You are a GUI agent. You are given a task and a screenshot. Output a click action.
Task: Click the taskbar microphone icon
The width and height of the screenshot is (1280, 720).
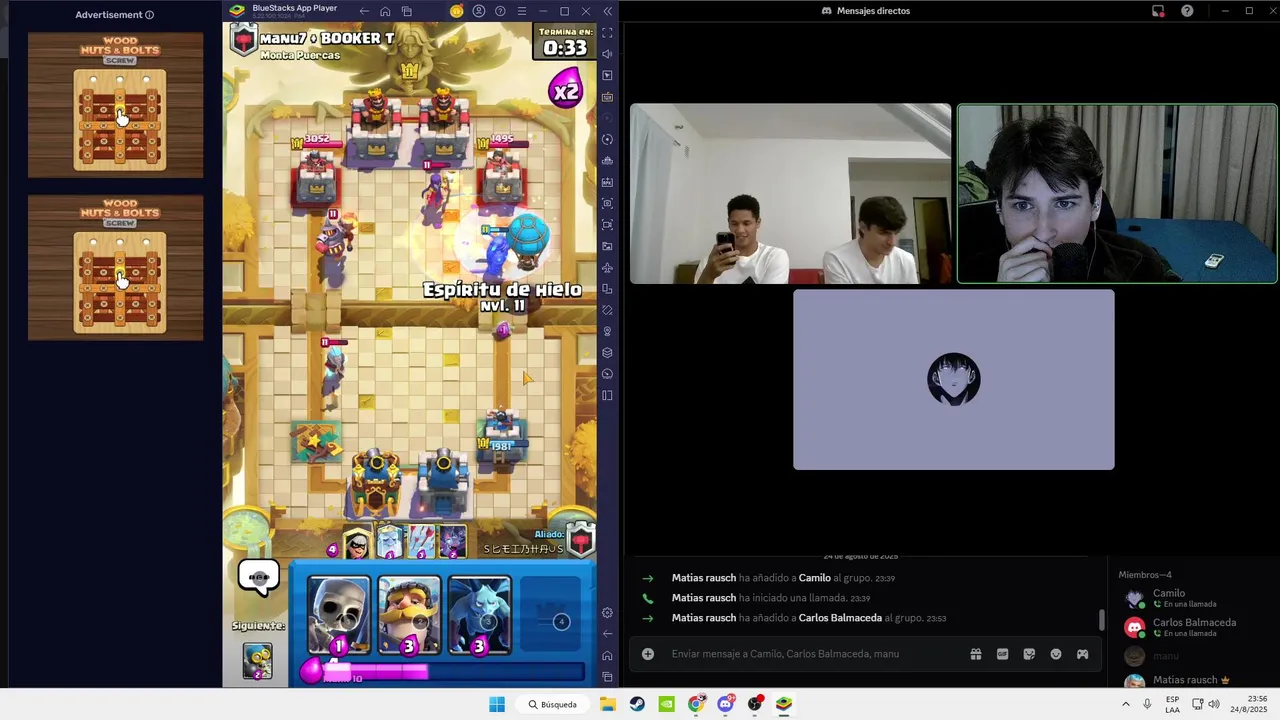coord(1147,704)
